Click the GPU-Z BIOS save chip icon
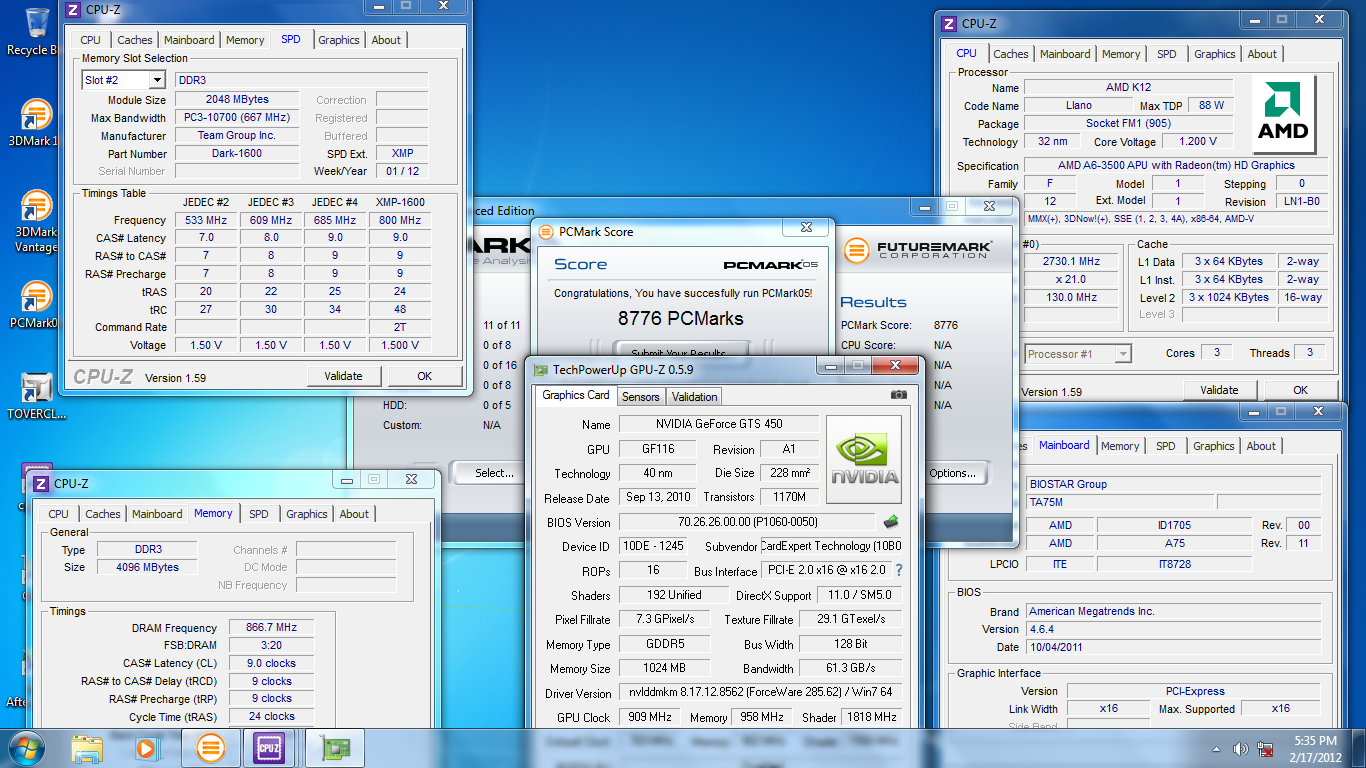1366x768 pixels. [x=890, y=521]
